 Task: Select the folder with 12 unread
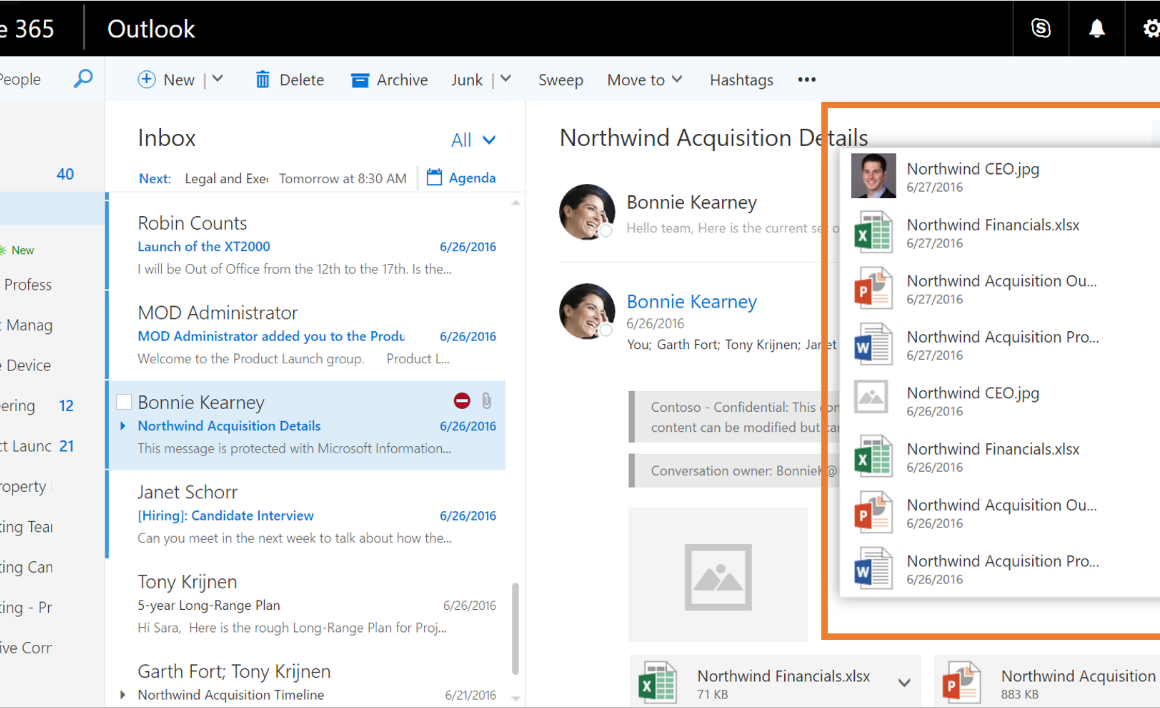(x=52, y=405)
